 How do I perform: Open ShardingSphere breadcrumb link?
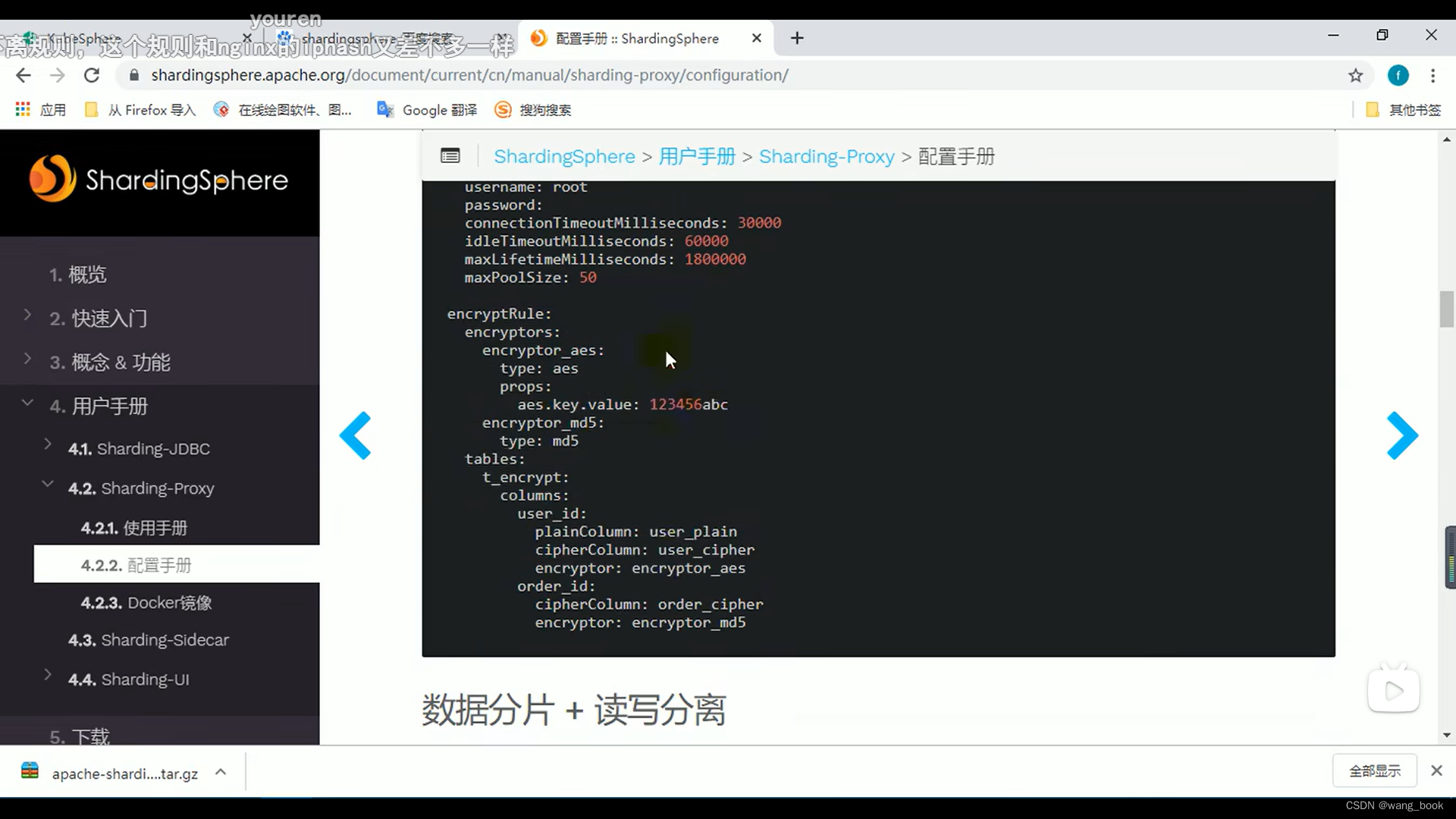[x=564, y=156]
